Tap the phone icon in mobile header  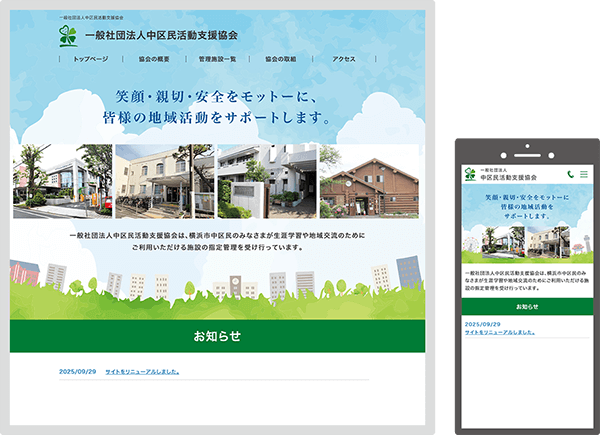click(571, 174)
